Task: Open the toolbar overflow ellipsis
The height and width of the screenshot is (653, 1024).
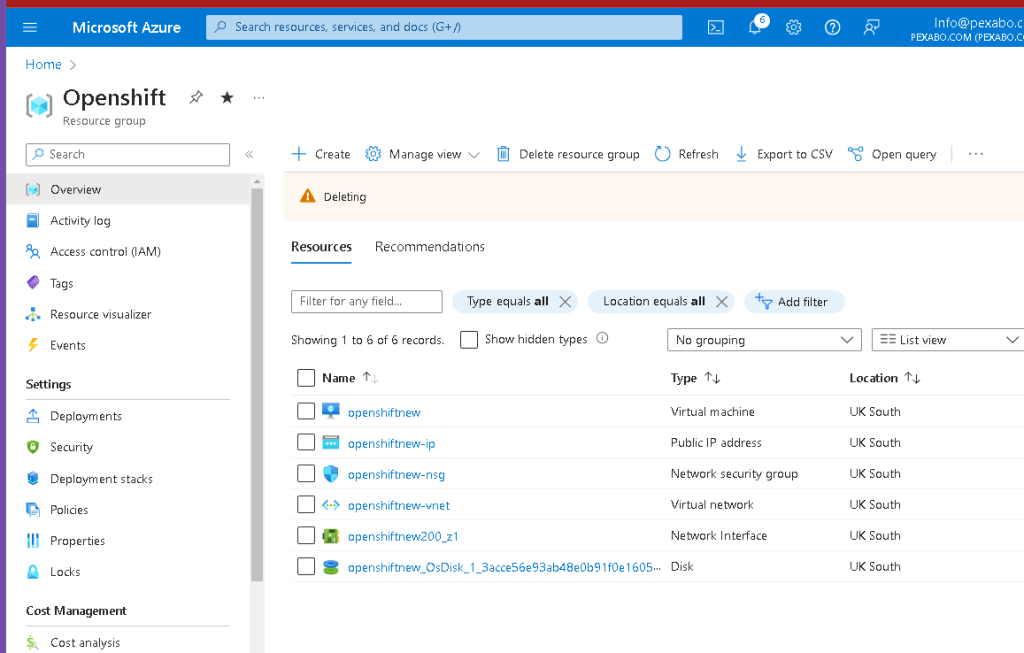Action: (976, 154)
